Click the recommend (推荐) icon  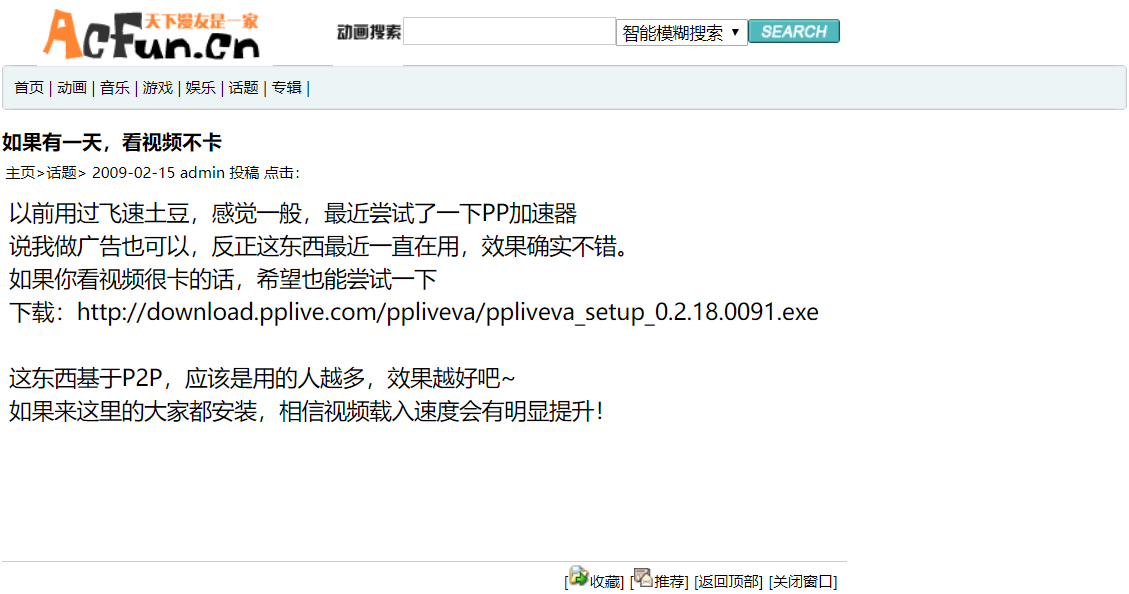point(643,577)
